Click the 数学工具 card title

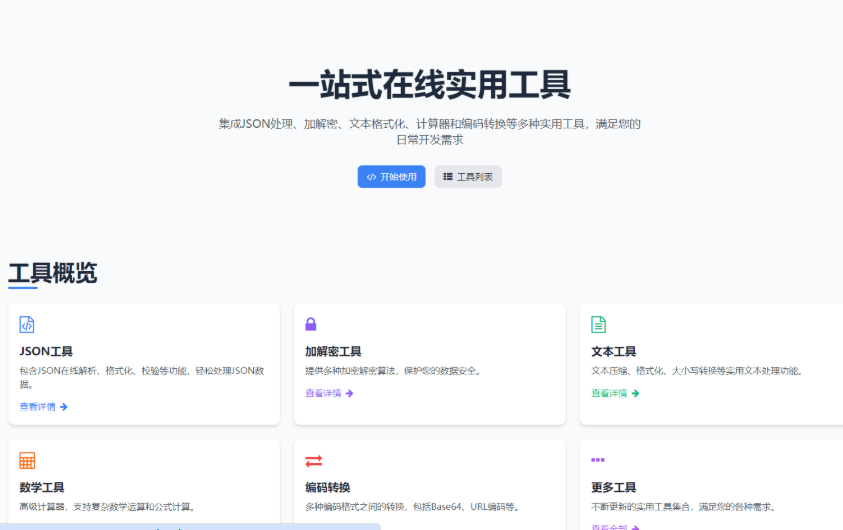42,488
